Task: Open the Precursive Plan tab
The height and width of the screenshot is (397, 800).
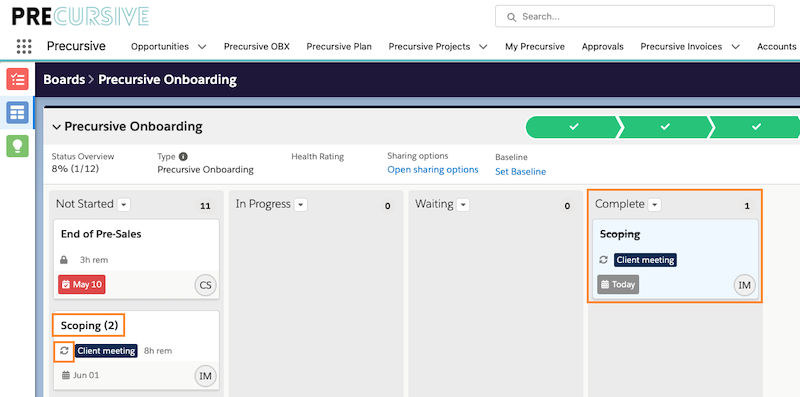Action: (x=339, y=46)
